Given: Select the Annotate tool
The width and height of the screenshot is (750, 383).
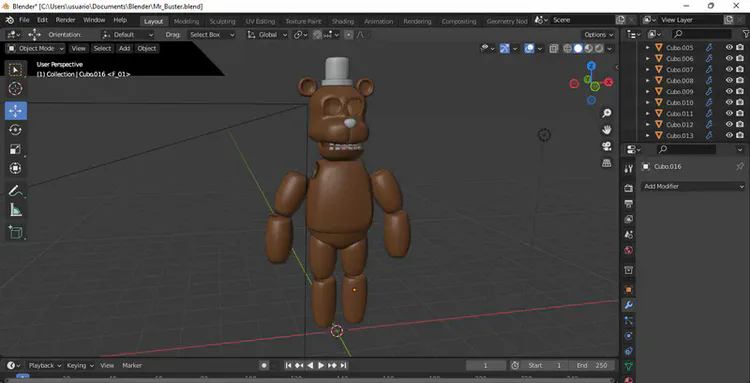Looking at the screenshot, I should (15, 190).
